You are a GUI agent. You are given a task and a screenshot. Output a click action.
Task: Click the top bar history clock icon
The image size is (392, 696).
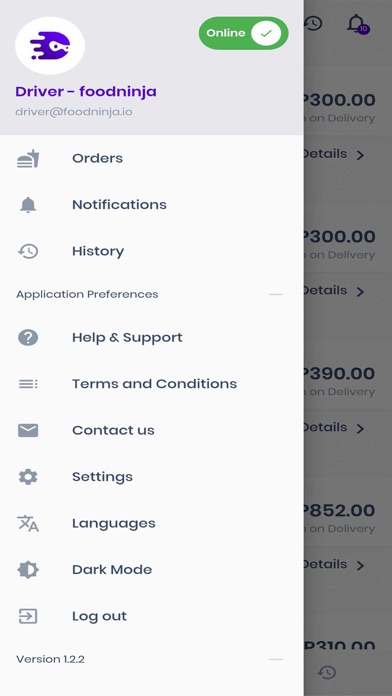click(x=314, y=24)
